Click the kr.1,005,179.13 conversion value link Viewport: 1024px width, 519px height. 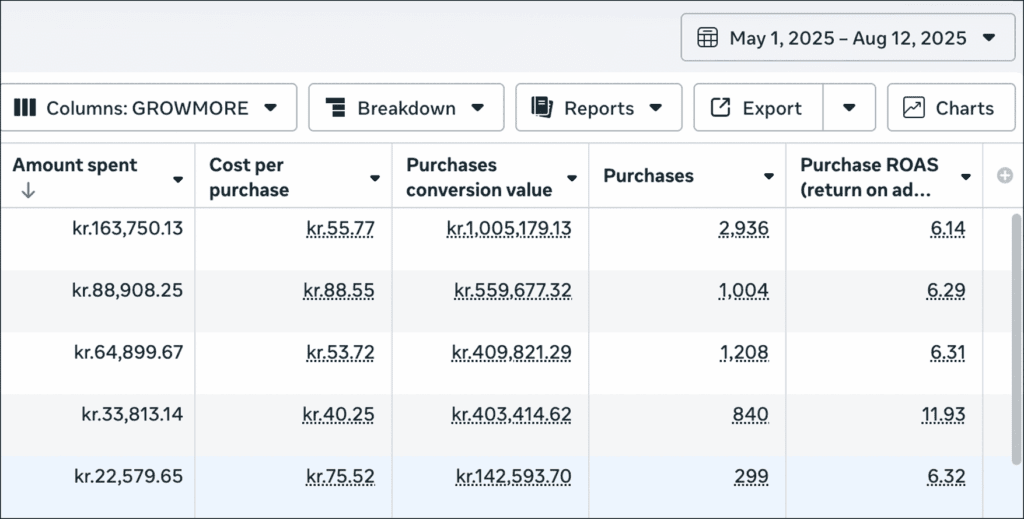[x=509, y=229]
